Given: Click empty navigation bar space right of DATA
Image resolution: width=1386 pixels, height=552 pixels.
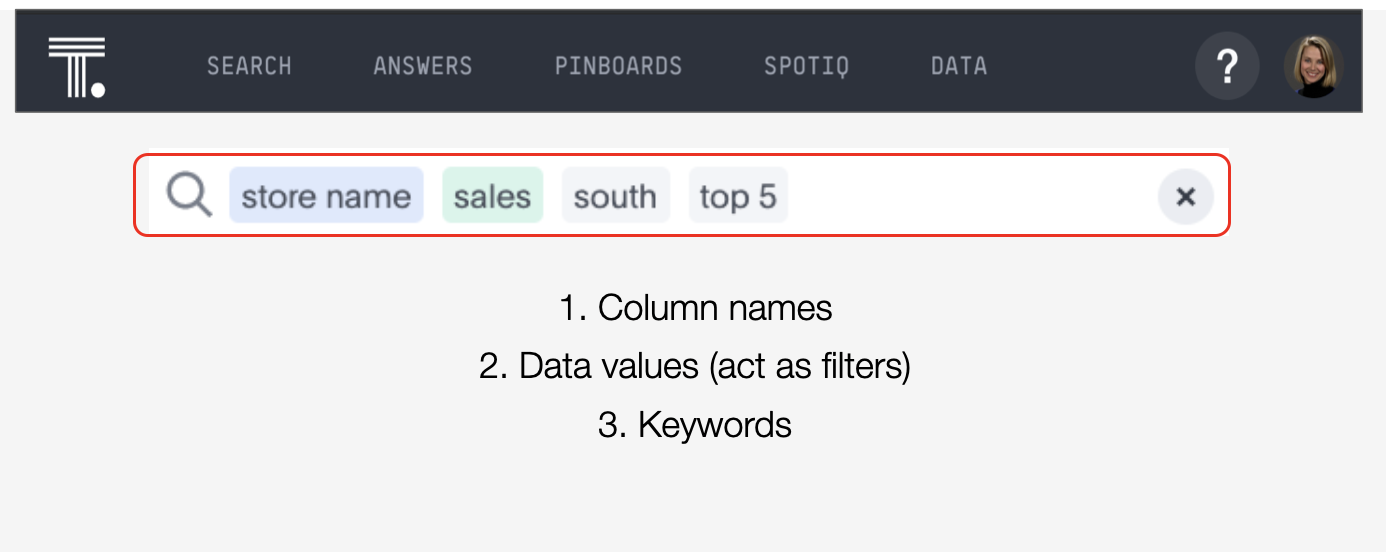Looking at the screenshot, I should 1090,67.
